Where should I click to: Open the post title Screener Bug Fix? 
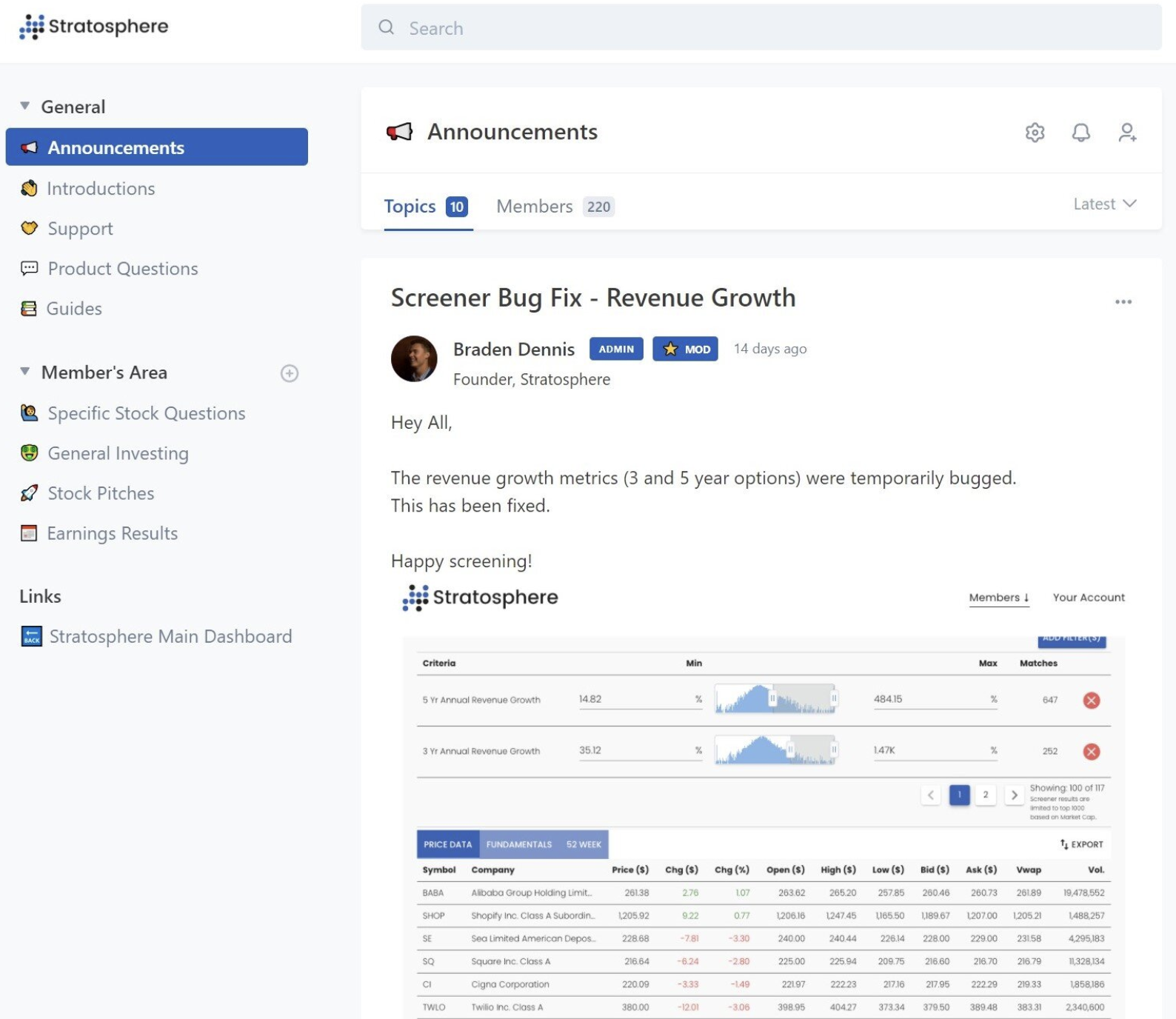(x=593, y=298)
